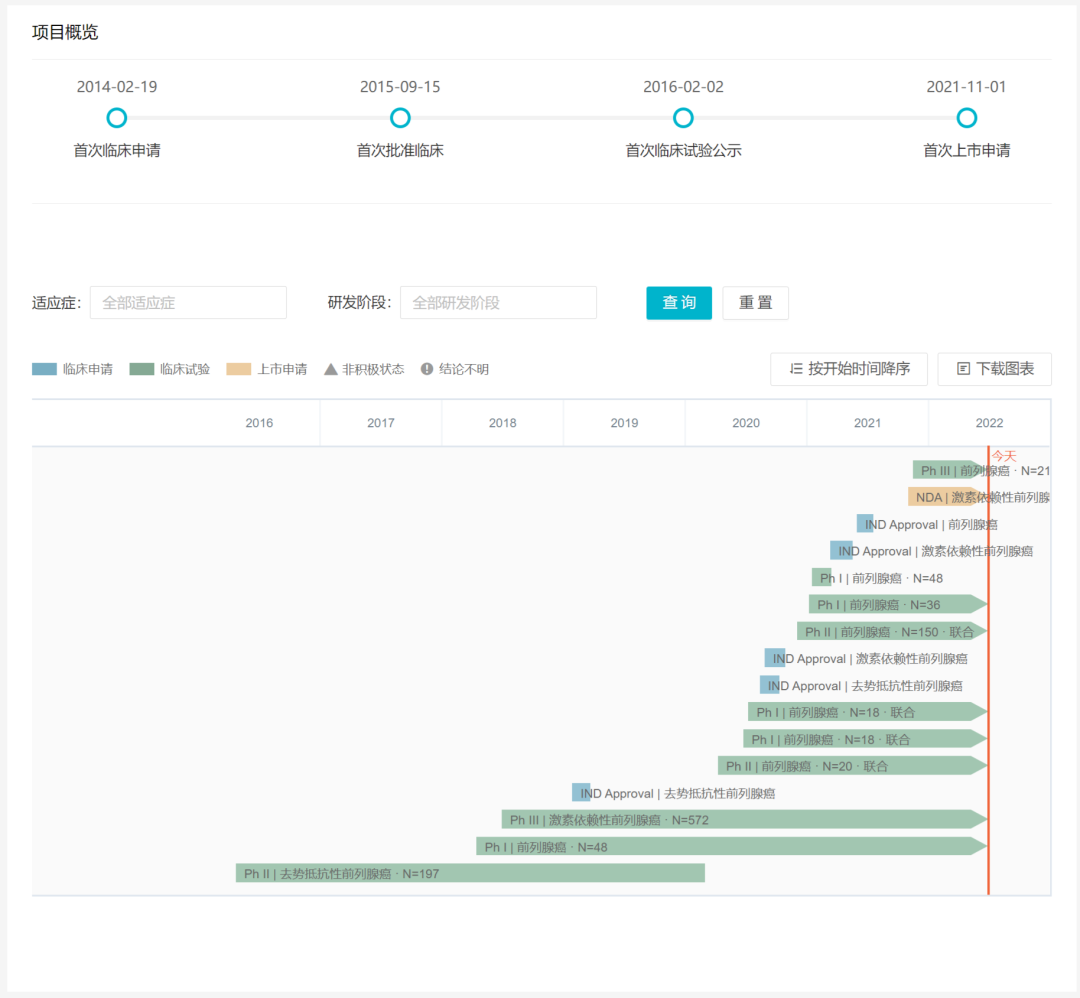The width and height of the screenshot is (1080, 998).
Task: Select the NDA 激素依赖性前列腺 orange bar
Action: (x=948, y=497)
